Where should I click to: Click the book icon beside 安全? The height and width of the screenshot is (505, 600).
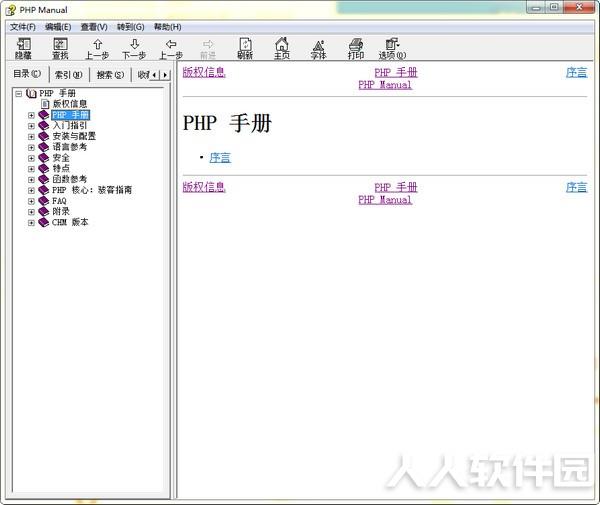tap(44, 158)
